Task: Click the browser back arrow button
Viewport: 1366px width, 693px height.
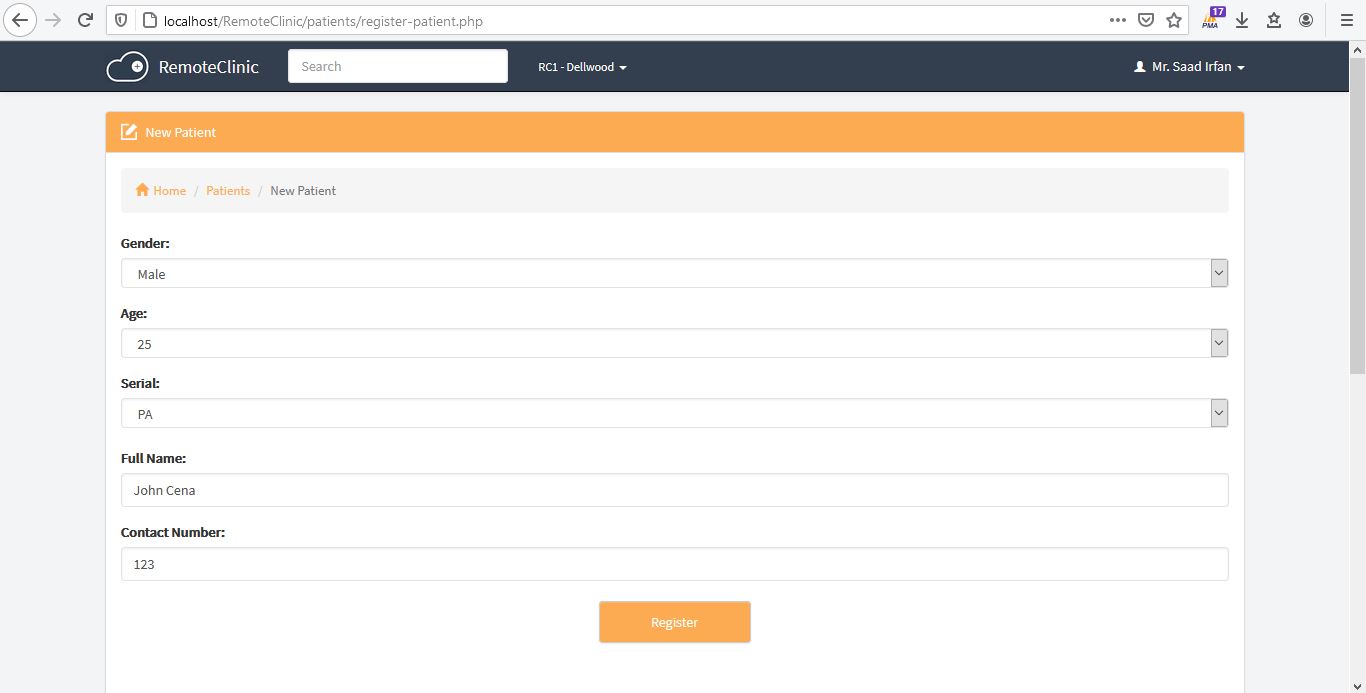Action: coord(21,20)
